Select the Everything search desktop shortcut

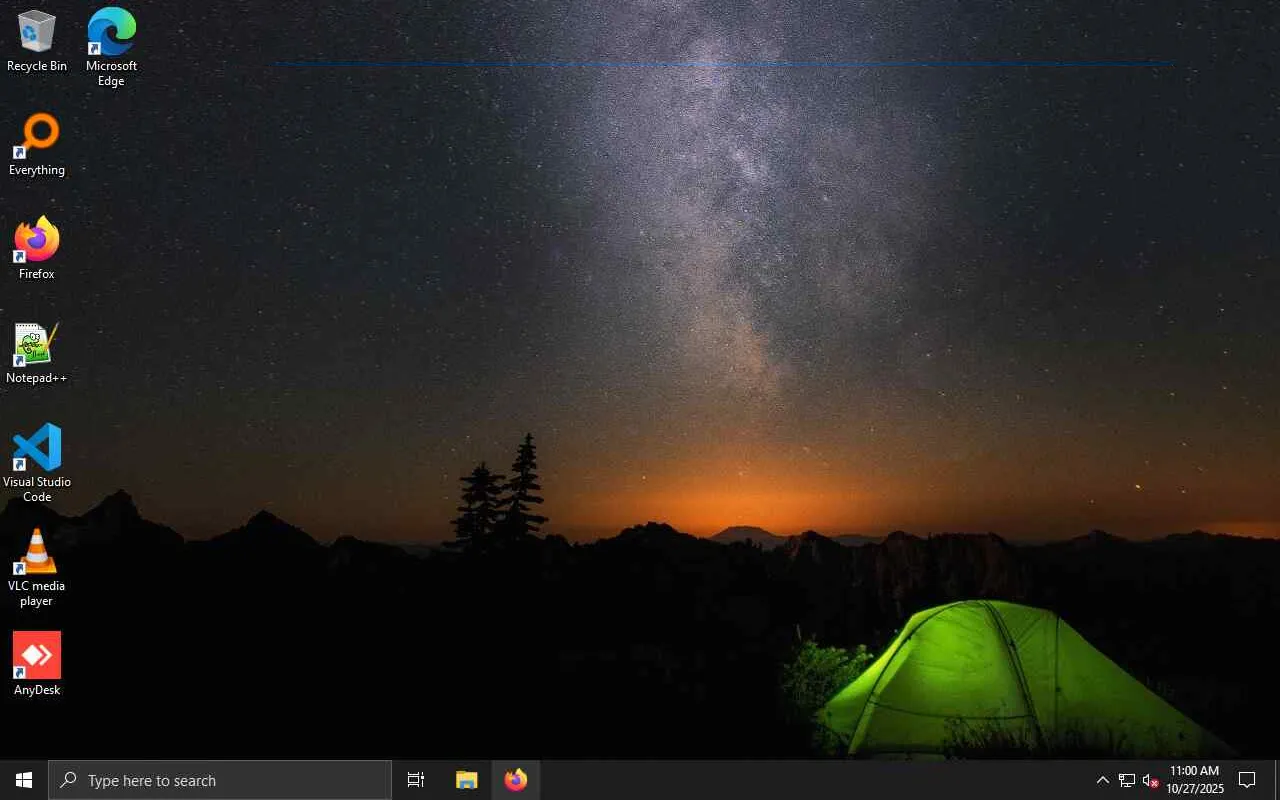pyautogui.click(x=37, y=145)
